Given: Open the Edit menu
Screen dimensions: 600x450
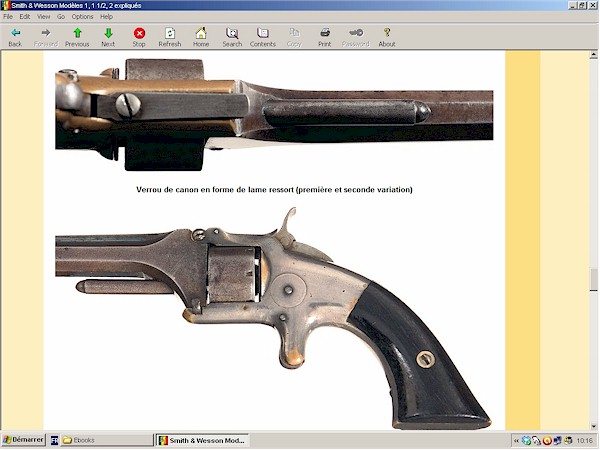Looking at the screenshot, I should [x=25, y=16].
